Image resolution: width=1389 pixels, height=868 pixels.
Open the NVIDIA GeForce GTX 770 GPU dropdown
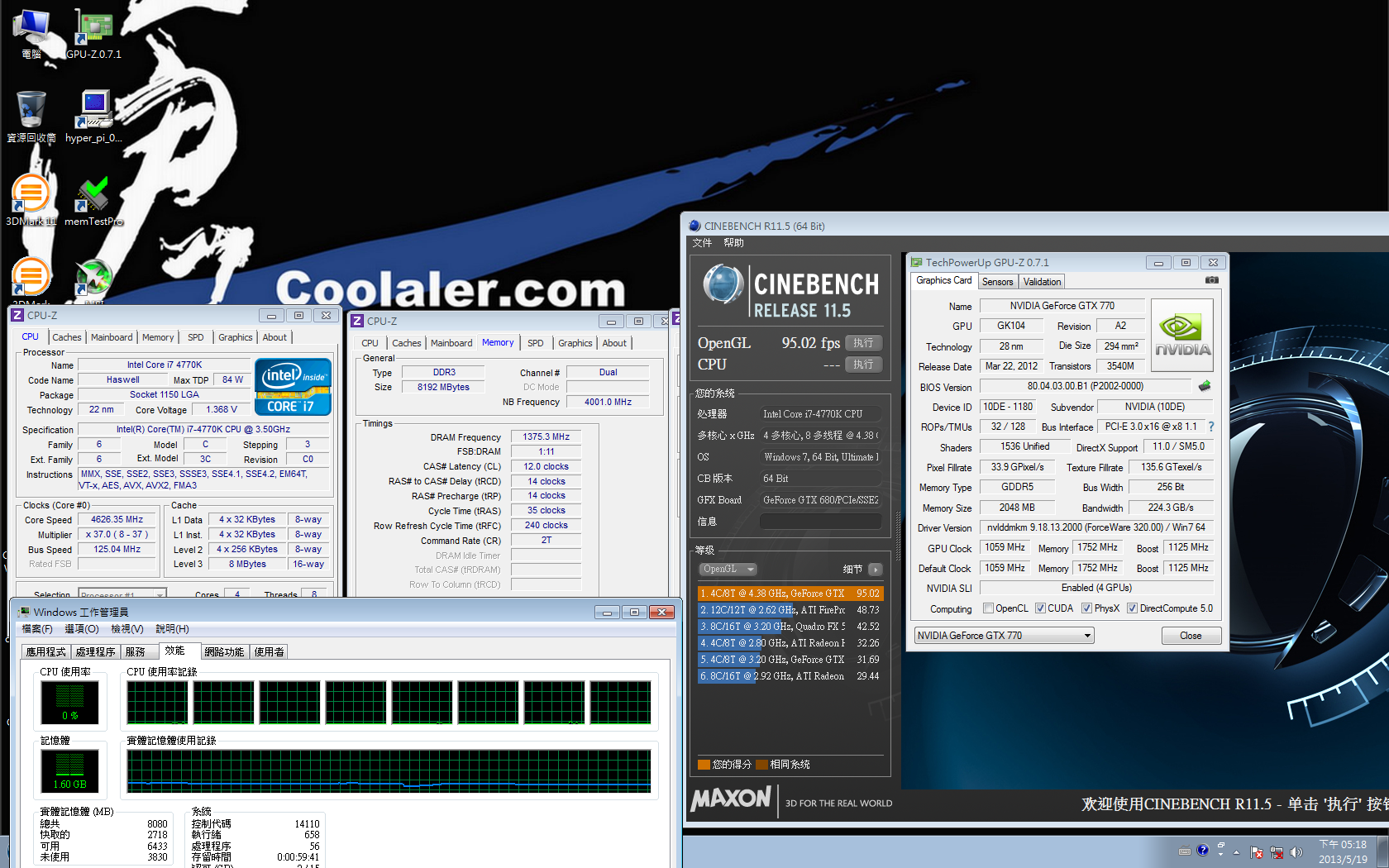coord(1004,636)
